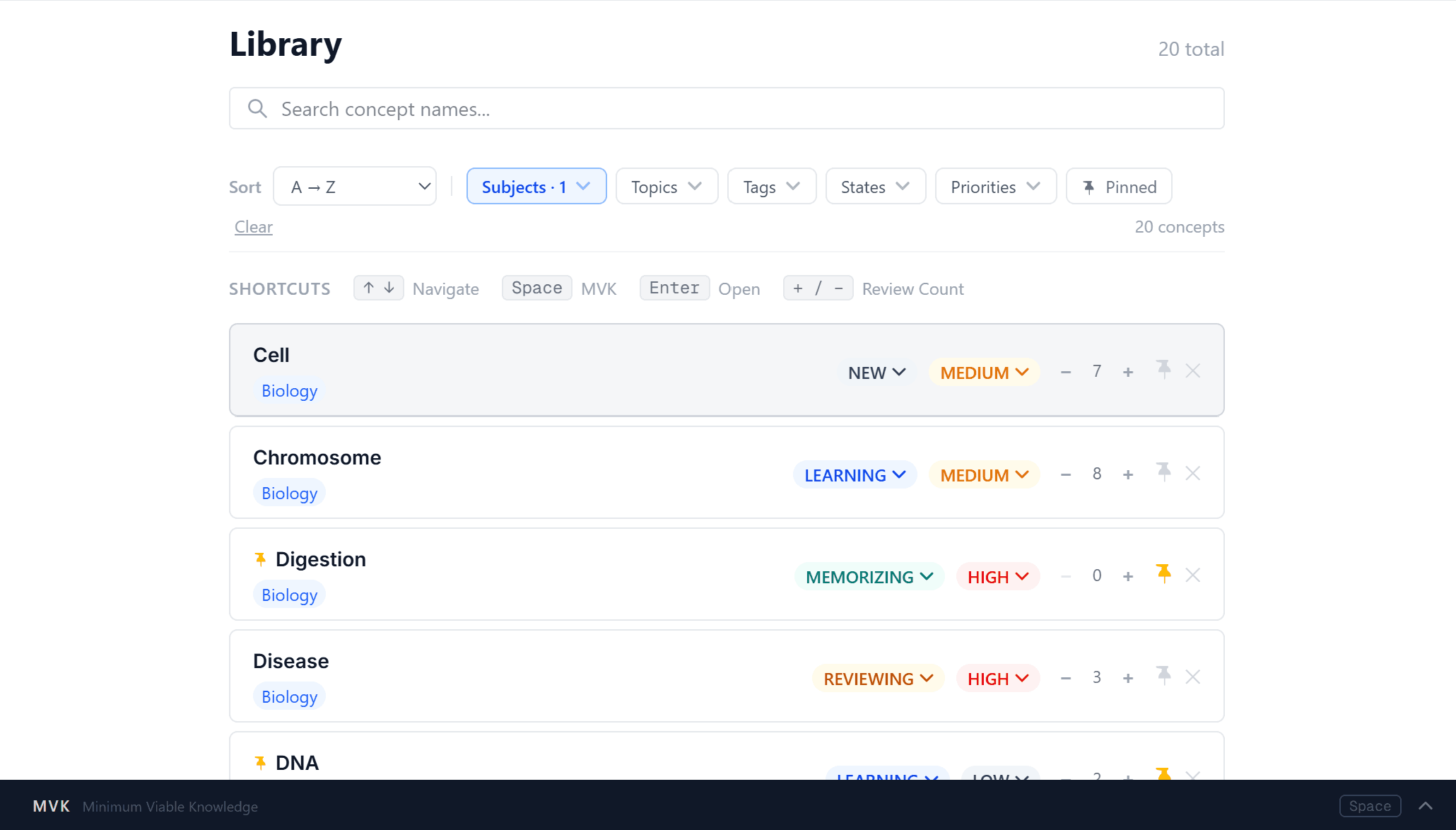Image resolution: width=1456 pixels, height=830 pixels.
Task: Pin the Disease concept
Action: [1163, 676]
